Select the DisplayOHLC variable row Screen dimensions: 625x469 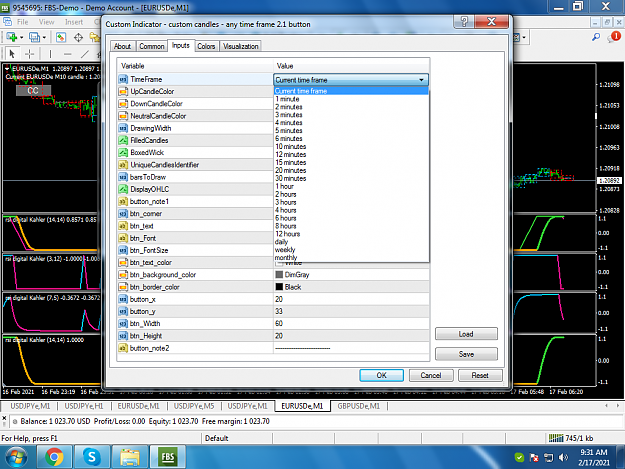(x=195, y=189)
